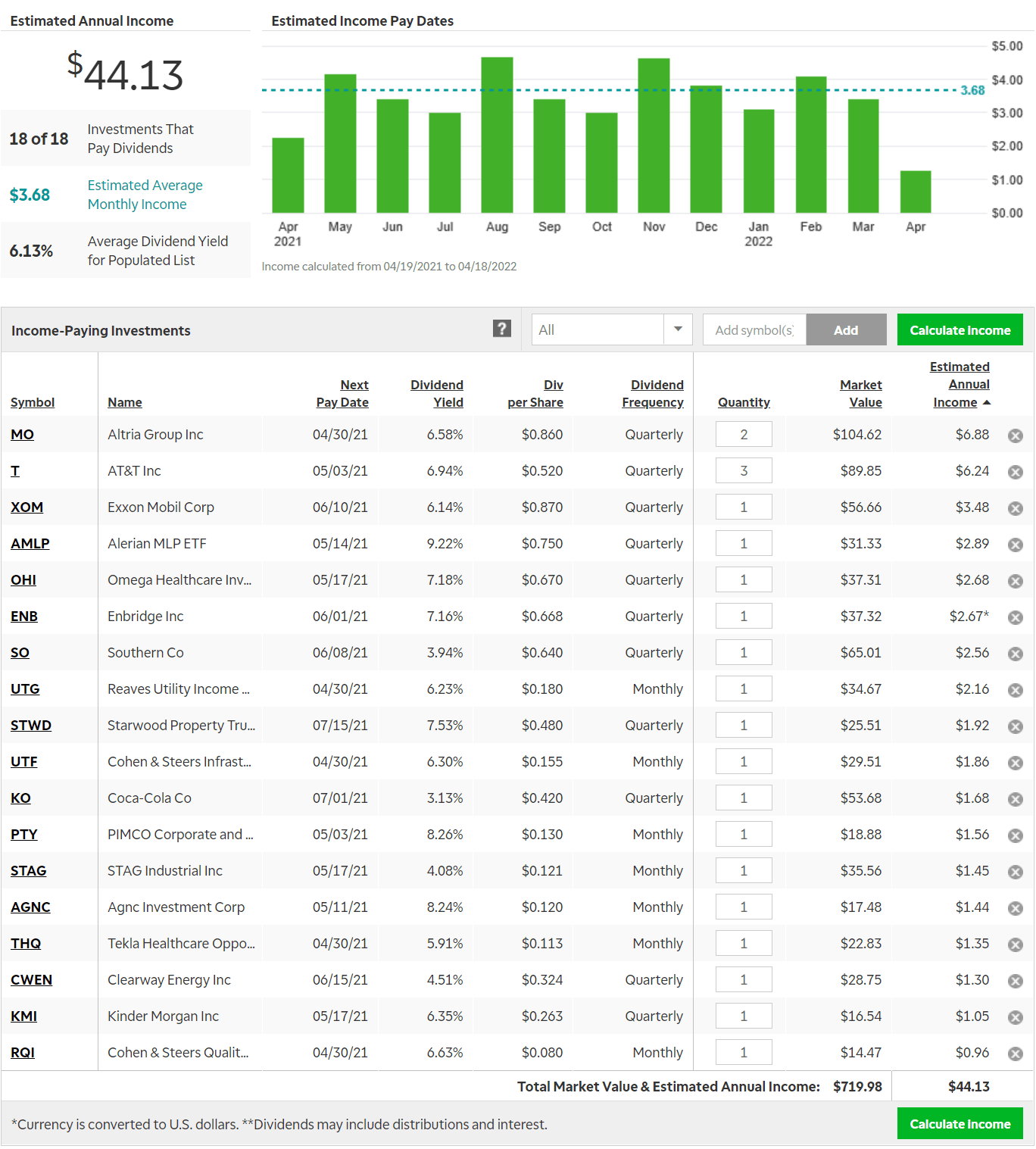Open the All filter dropdown
The height and width of the screenshot is (1149, 1036).
pos(612,329)
